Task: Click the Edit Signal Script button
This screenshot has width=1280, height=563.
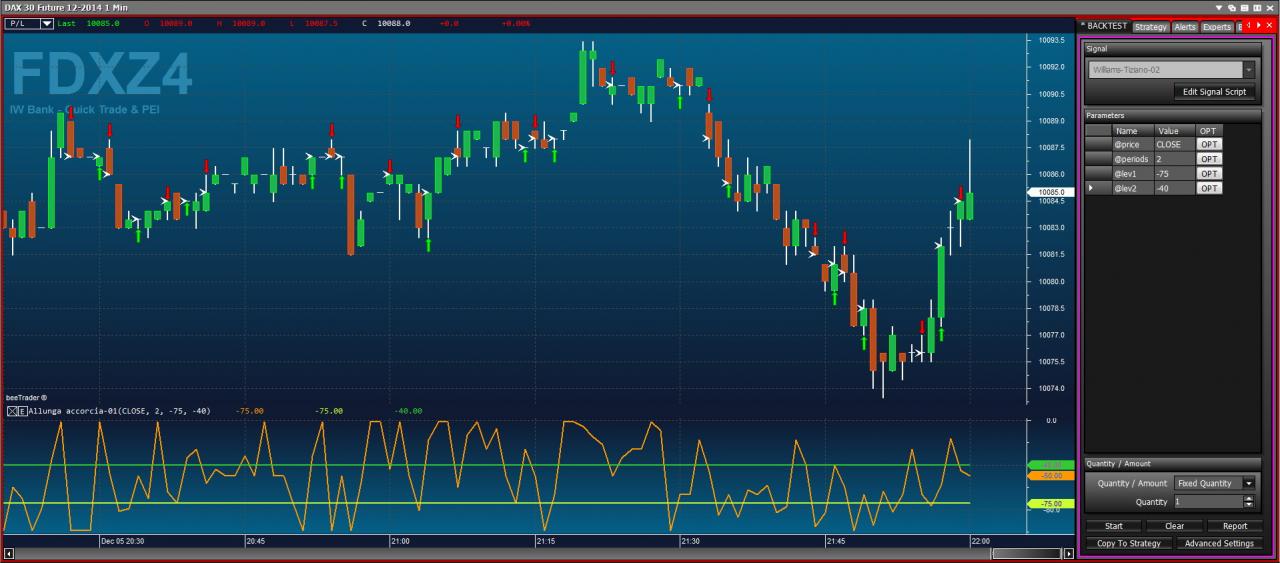Action: 1214,92
